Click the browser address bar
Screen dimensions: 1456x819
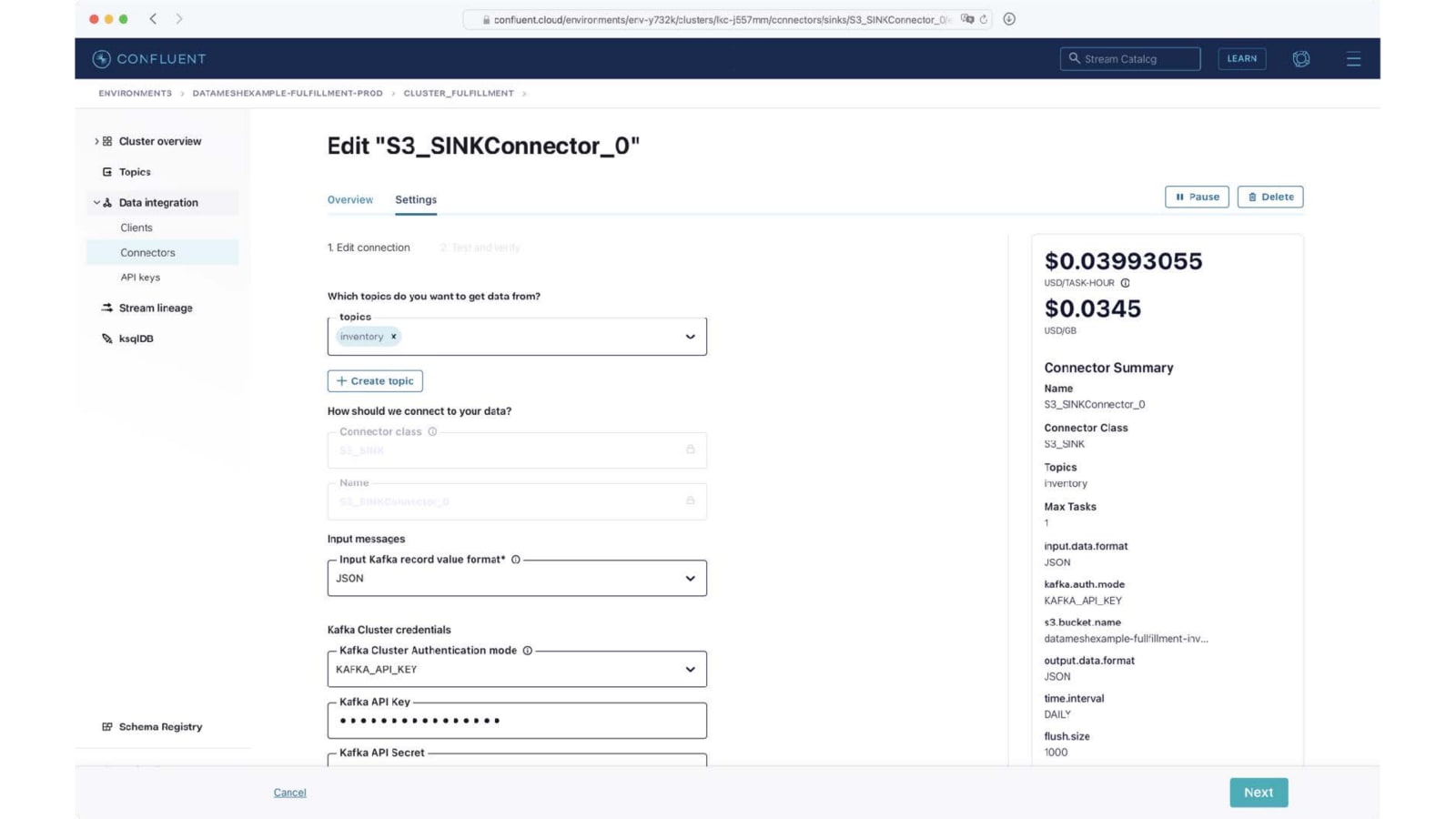(727, 19)
